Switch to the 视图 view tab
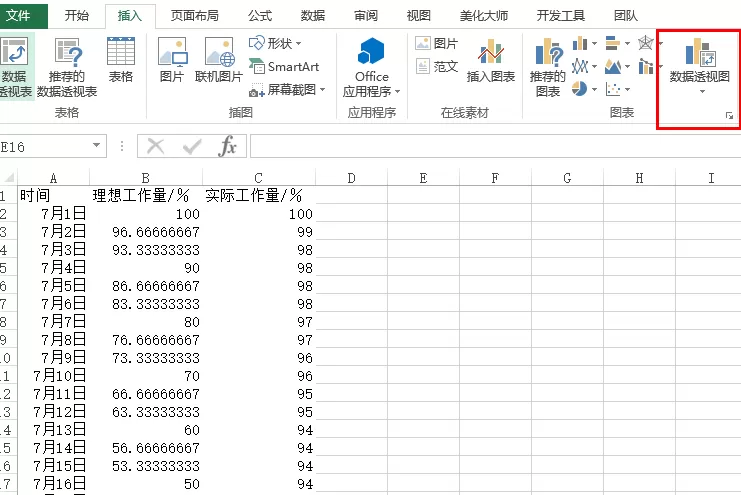This screenshot has width=741, height=495. [x=418, y=16]
